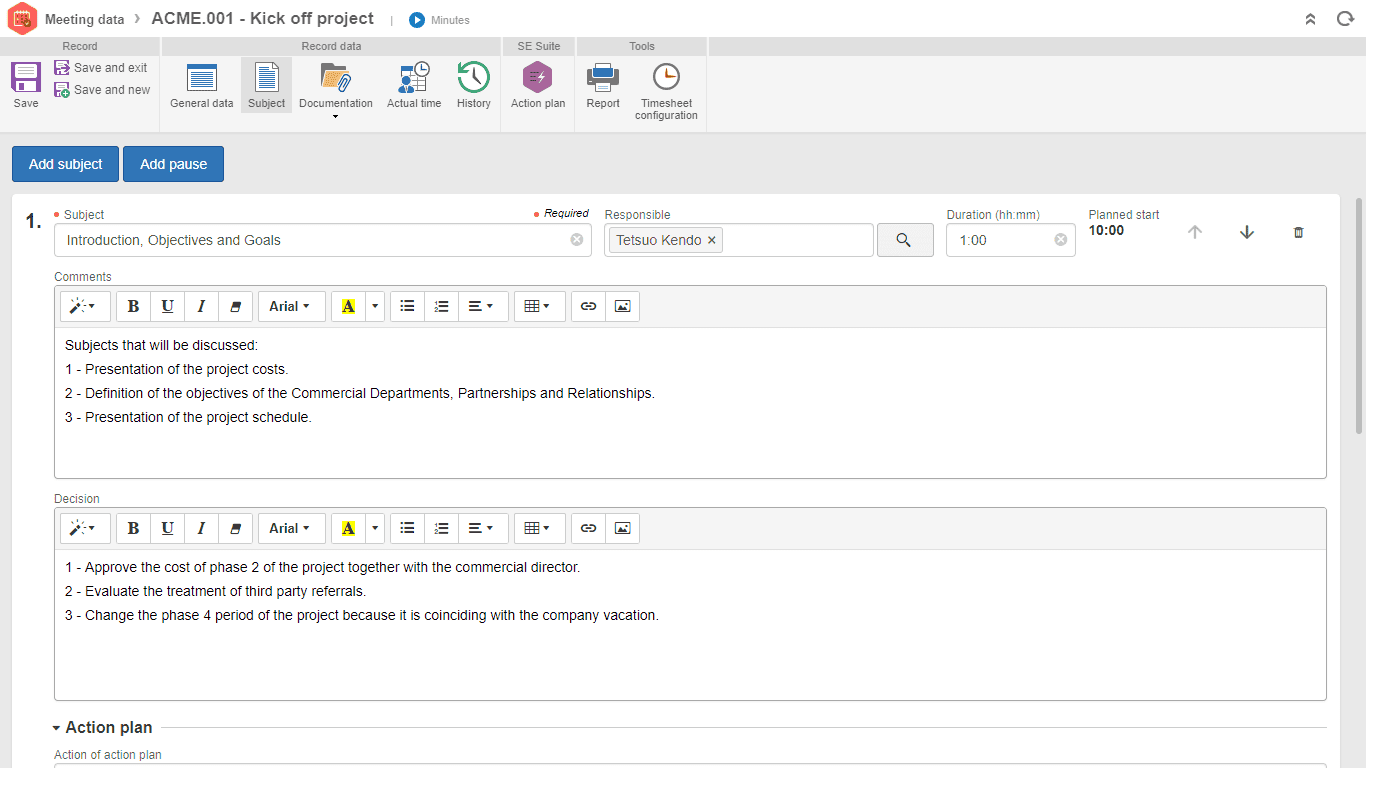Insert image in Comments editor

point(622,306)
